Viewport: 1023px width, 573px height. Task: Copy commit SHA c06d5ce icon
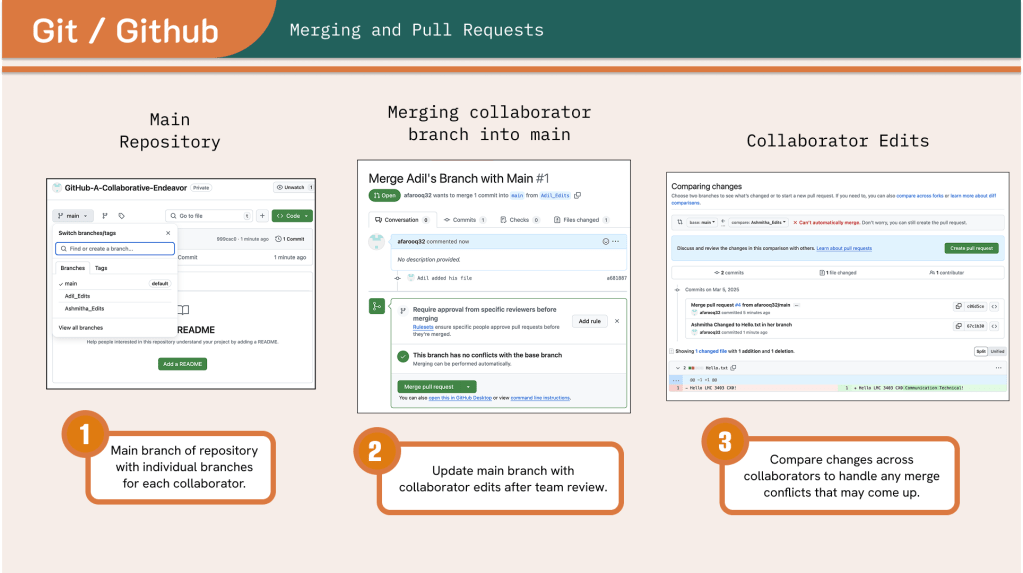(958, 306)
